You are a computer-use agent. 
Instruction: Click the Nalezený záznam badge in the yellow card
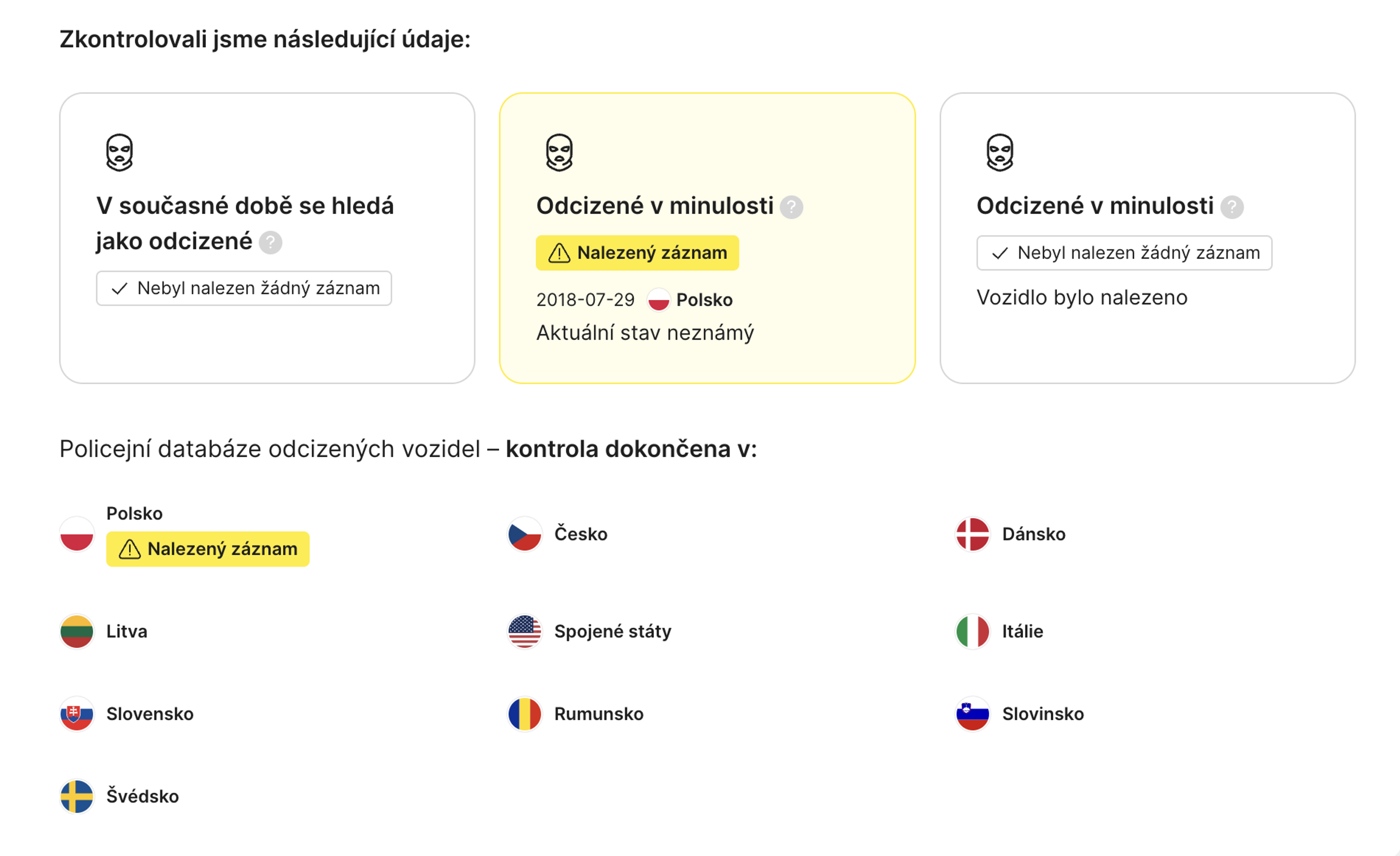[x=637, y=253]
